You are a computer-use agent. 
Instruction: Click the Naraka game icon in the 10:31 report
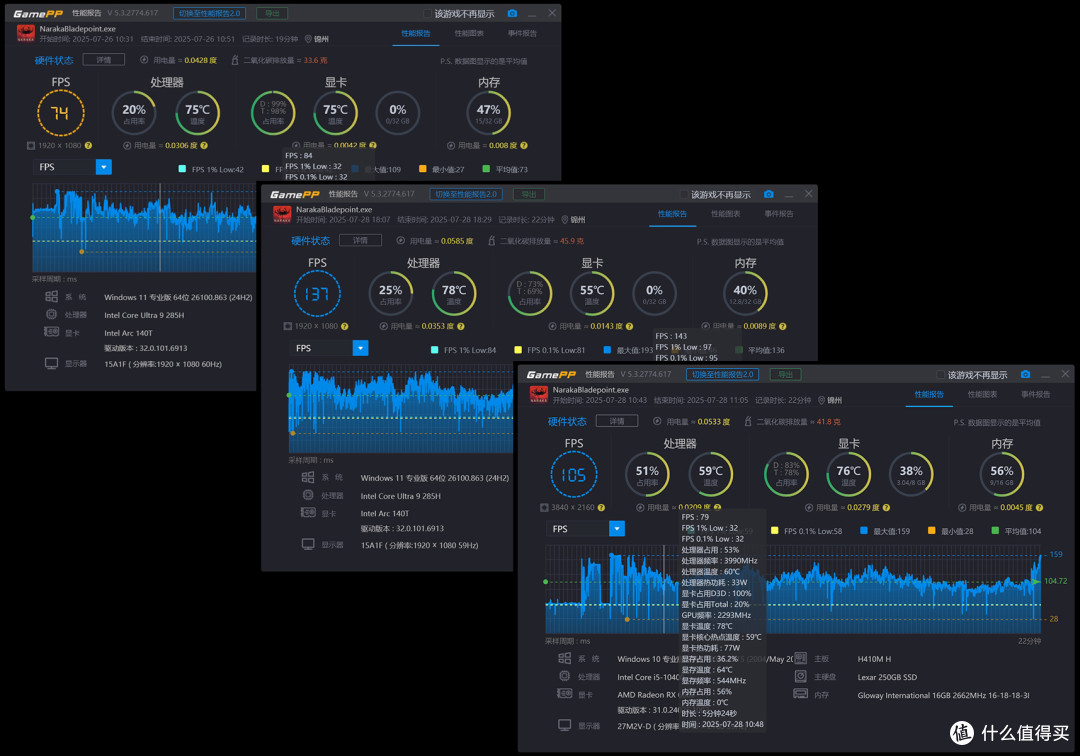click(25, 33)
